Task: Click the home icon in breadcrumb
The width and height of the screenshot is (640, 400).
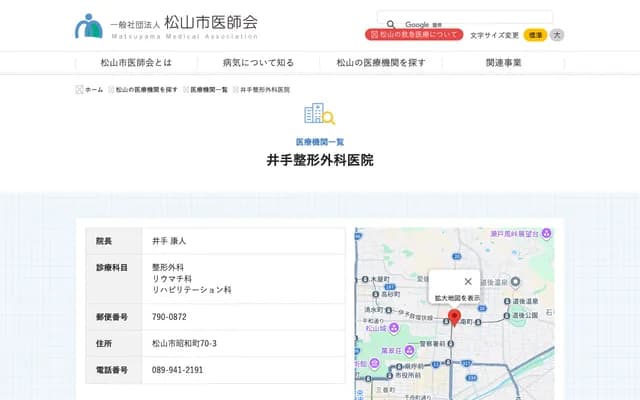Action: 80,89
